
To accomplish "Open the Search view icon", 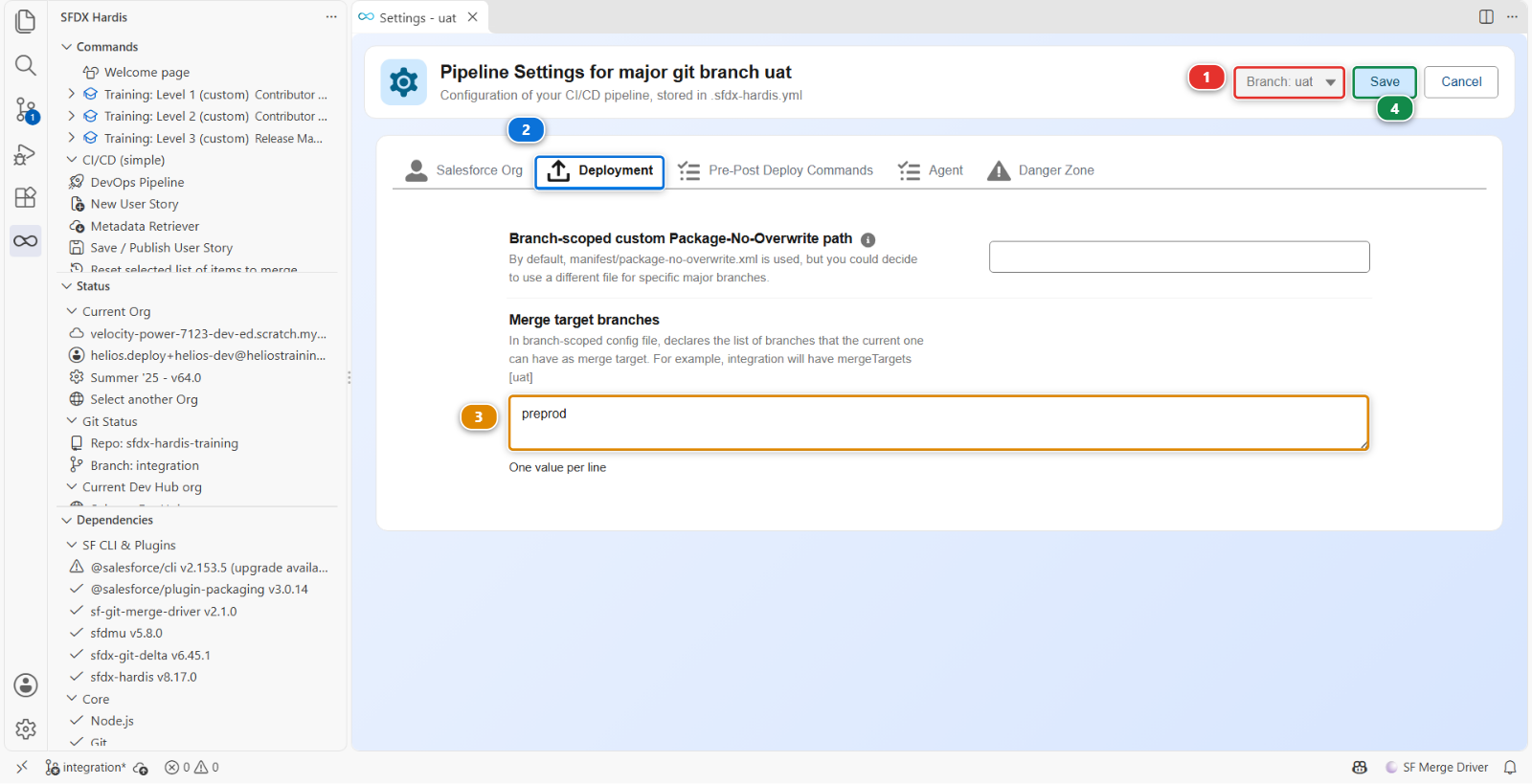I will coord(26,65).
